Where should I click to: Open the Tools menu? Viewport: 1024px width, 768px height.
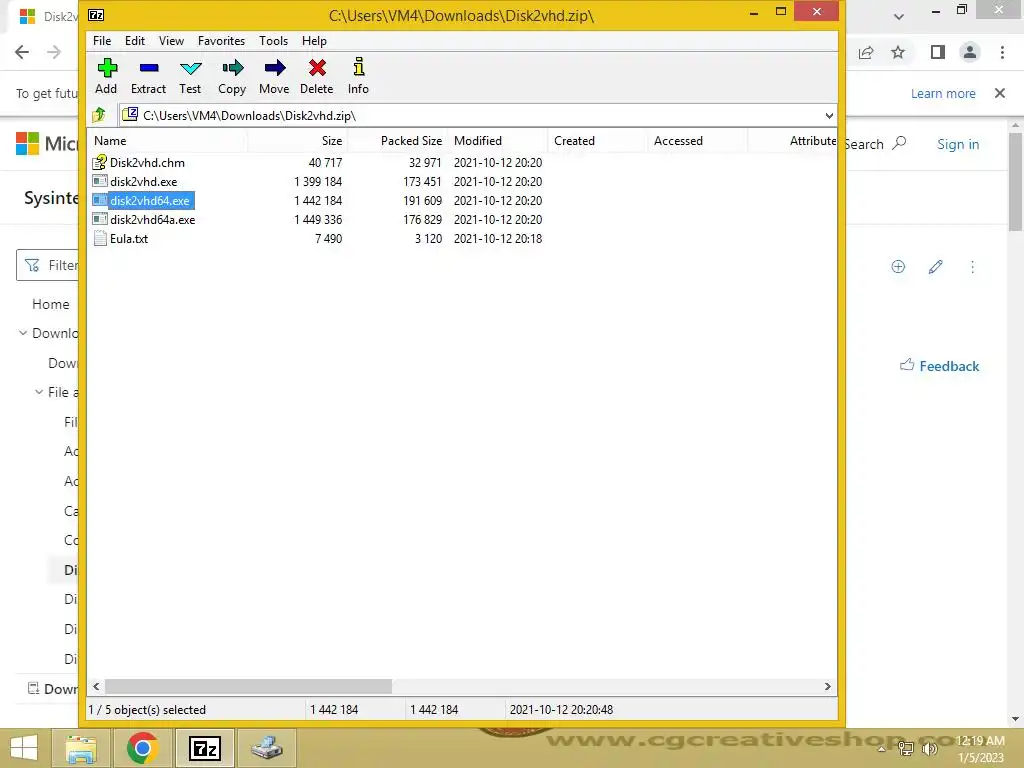coord(273,40)
